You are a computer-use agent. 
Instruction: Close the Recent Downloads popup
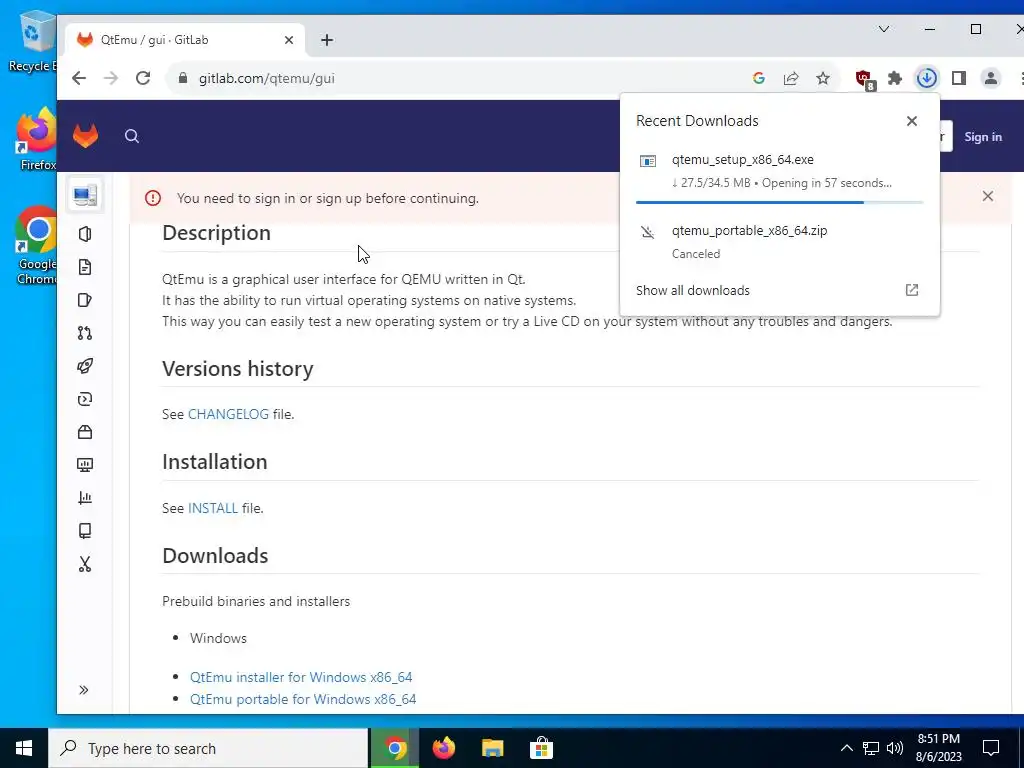(x=912, y=121)
